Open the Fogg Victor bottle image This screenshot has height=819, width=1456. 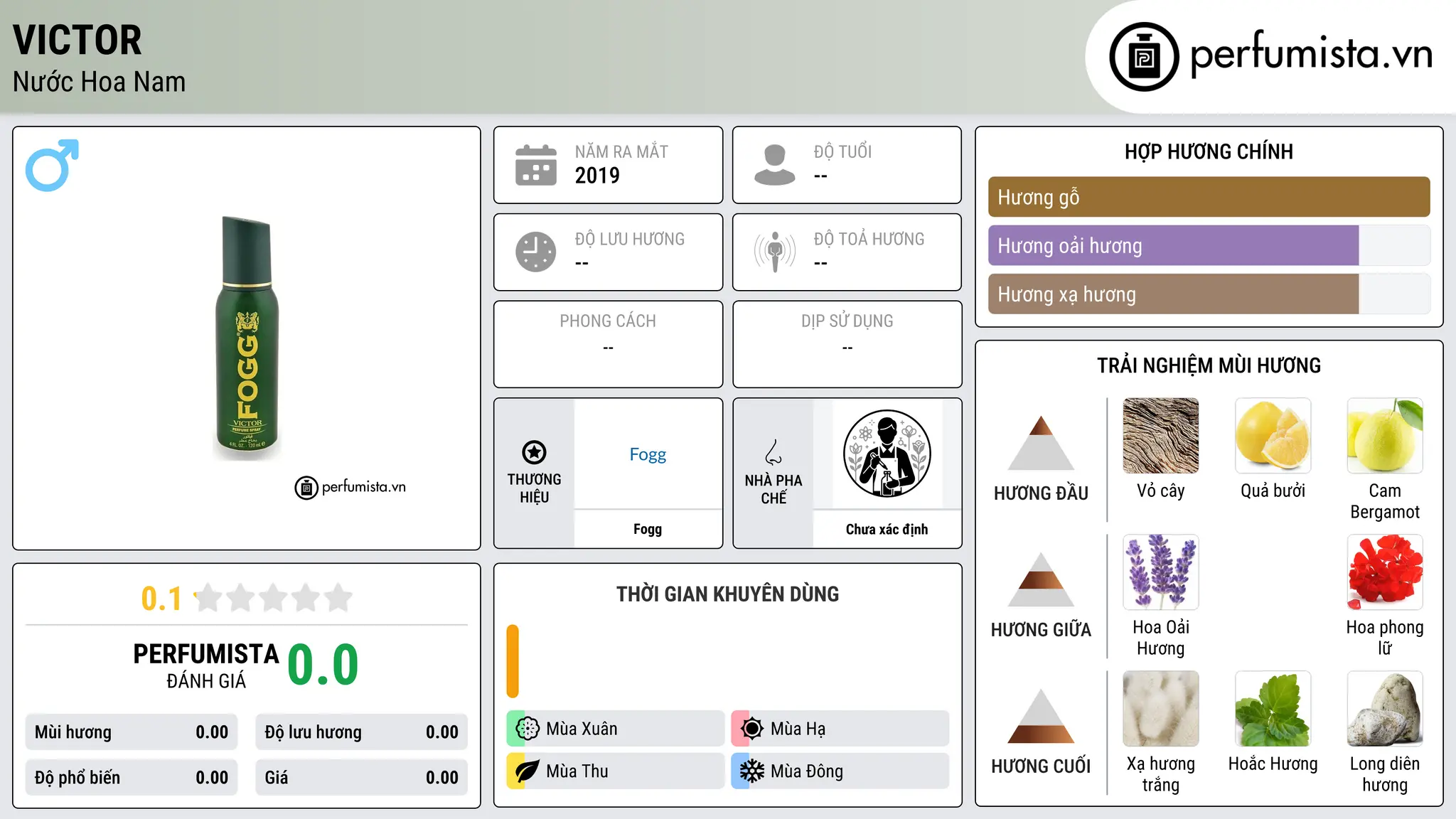coord(247,338)
